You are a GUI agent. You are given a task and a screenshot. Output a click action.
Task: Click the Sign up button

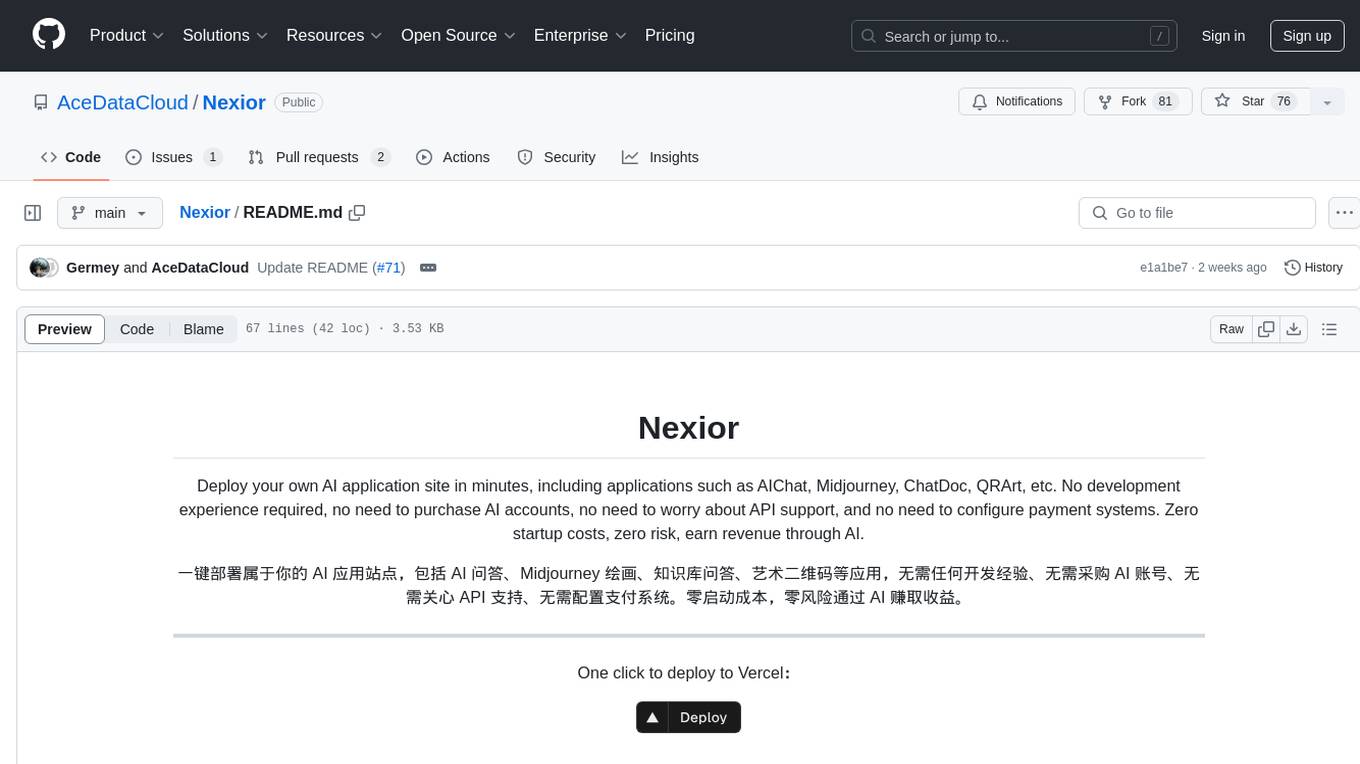pyautogui.click(x=1307, y=36)
